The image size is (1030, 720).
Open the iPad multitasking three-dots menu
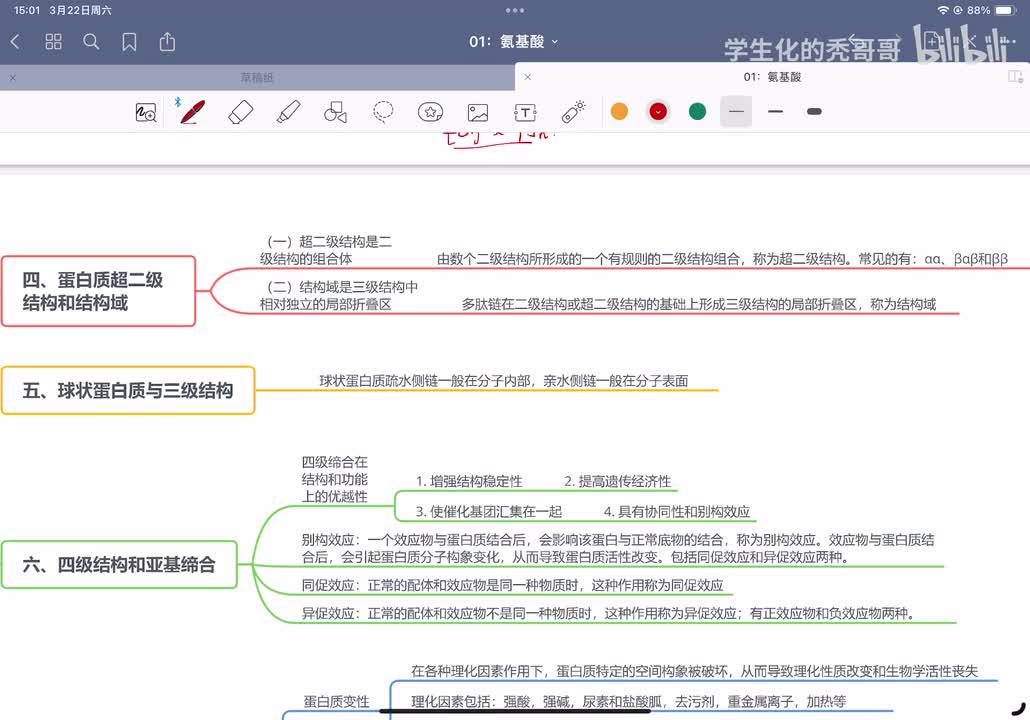tap(515, 10)
